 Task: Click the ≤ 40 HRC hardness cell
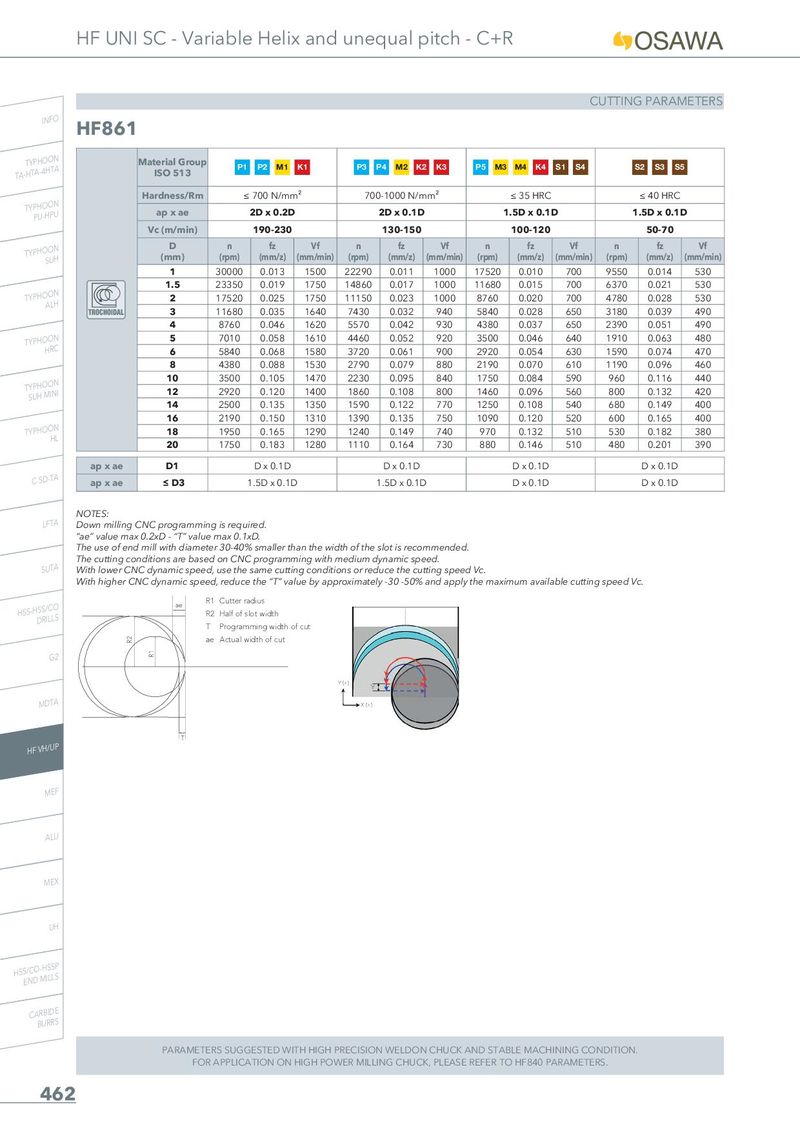click(x=660, y=195)
